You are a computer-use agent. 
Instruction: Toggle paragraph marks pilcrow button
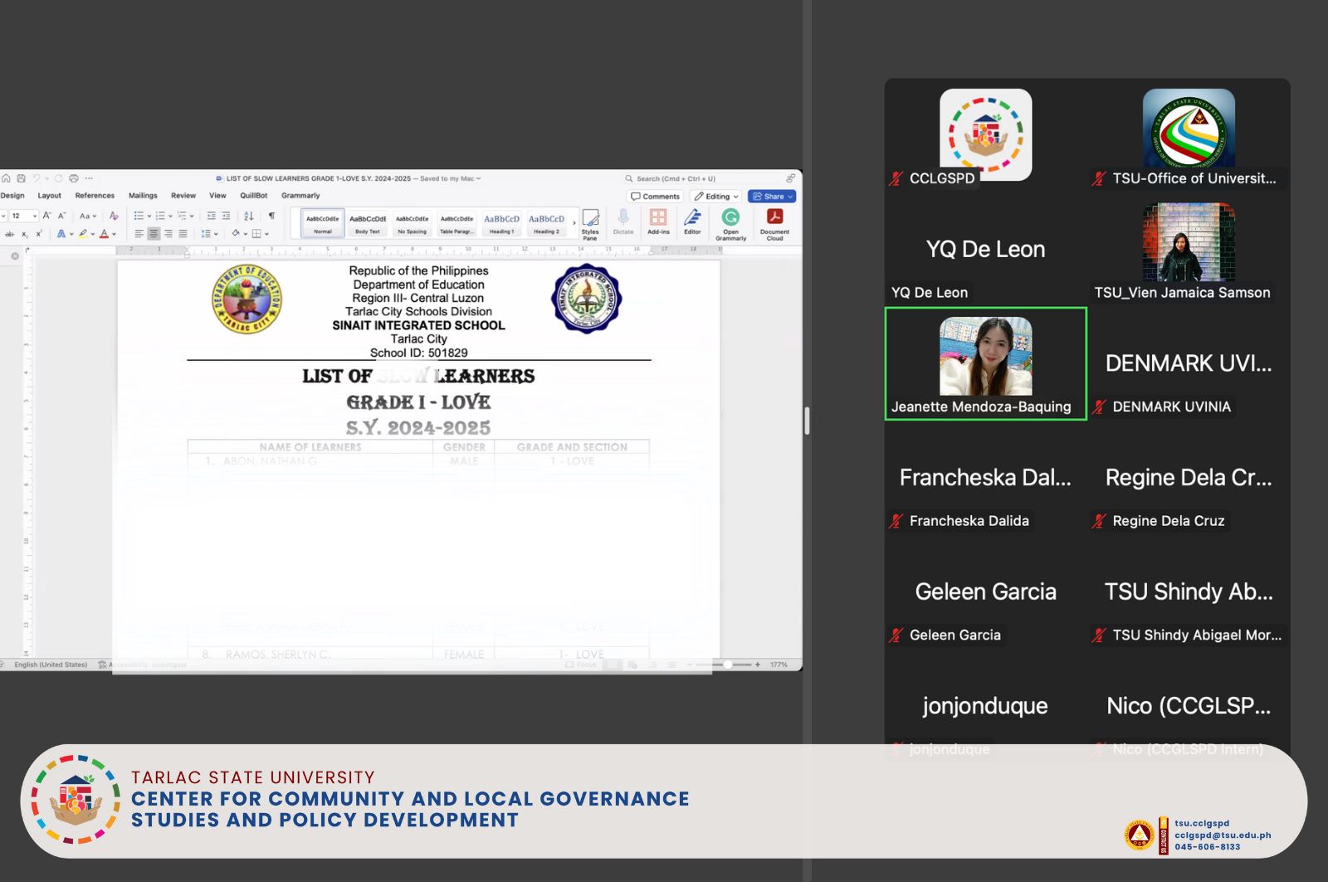pyautogui.click(x=271, y=216)
